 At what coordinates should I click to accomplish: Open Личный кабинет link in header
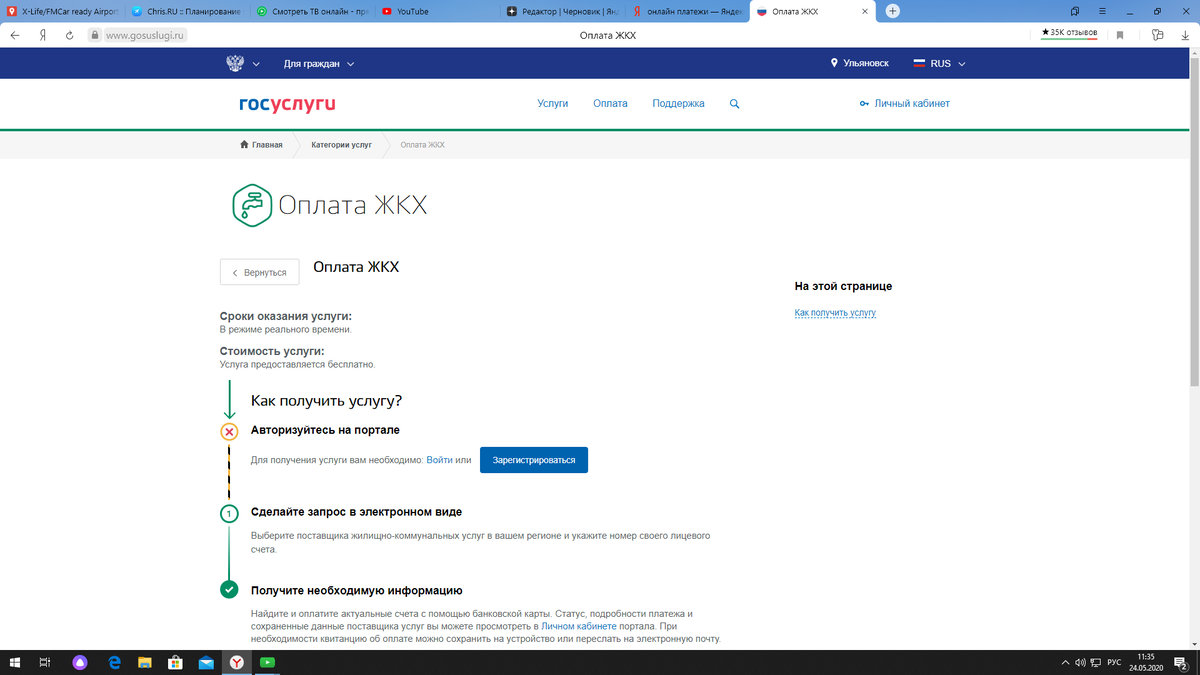[x=912, y=104]
